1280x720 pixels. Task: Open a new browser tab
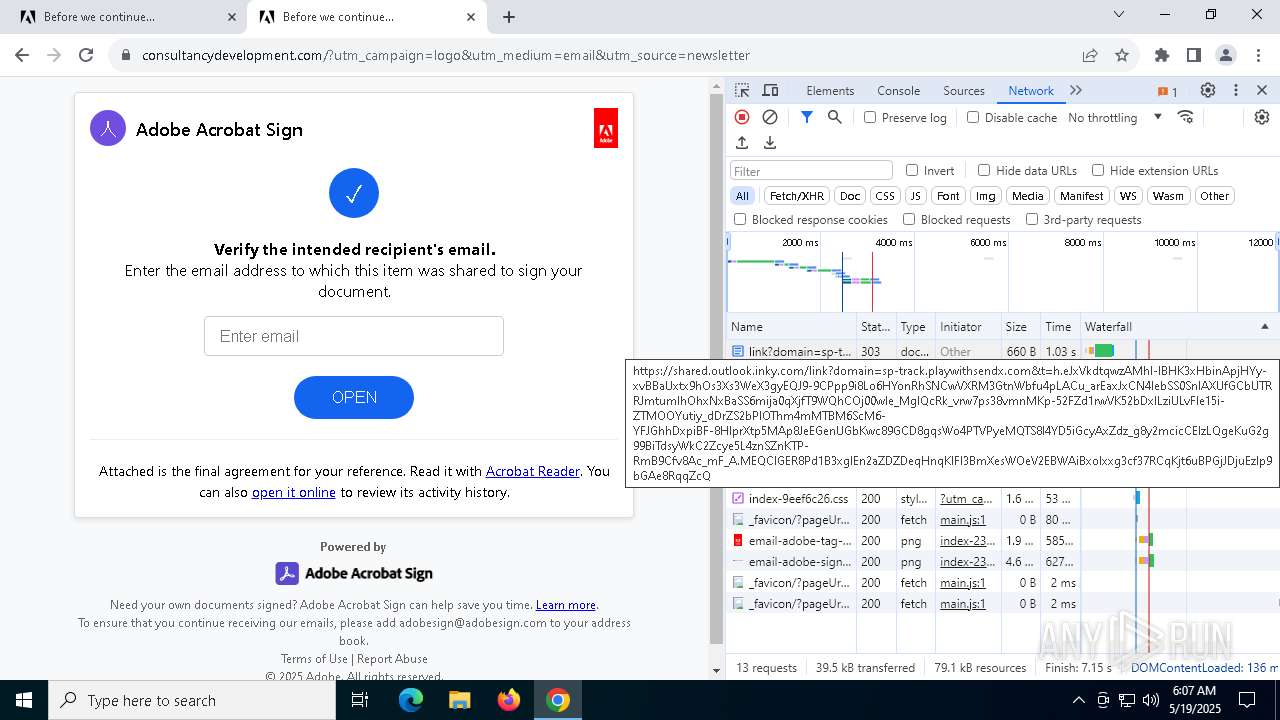tap(509, 17)
